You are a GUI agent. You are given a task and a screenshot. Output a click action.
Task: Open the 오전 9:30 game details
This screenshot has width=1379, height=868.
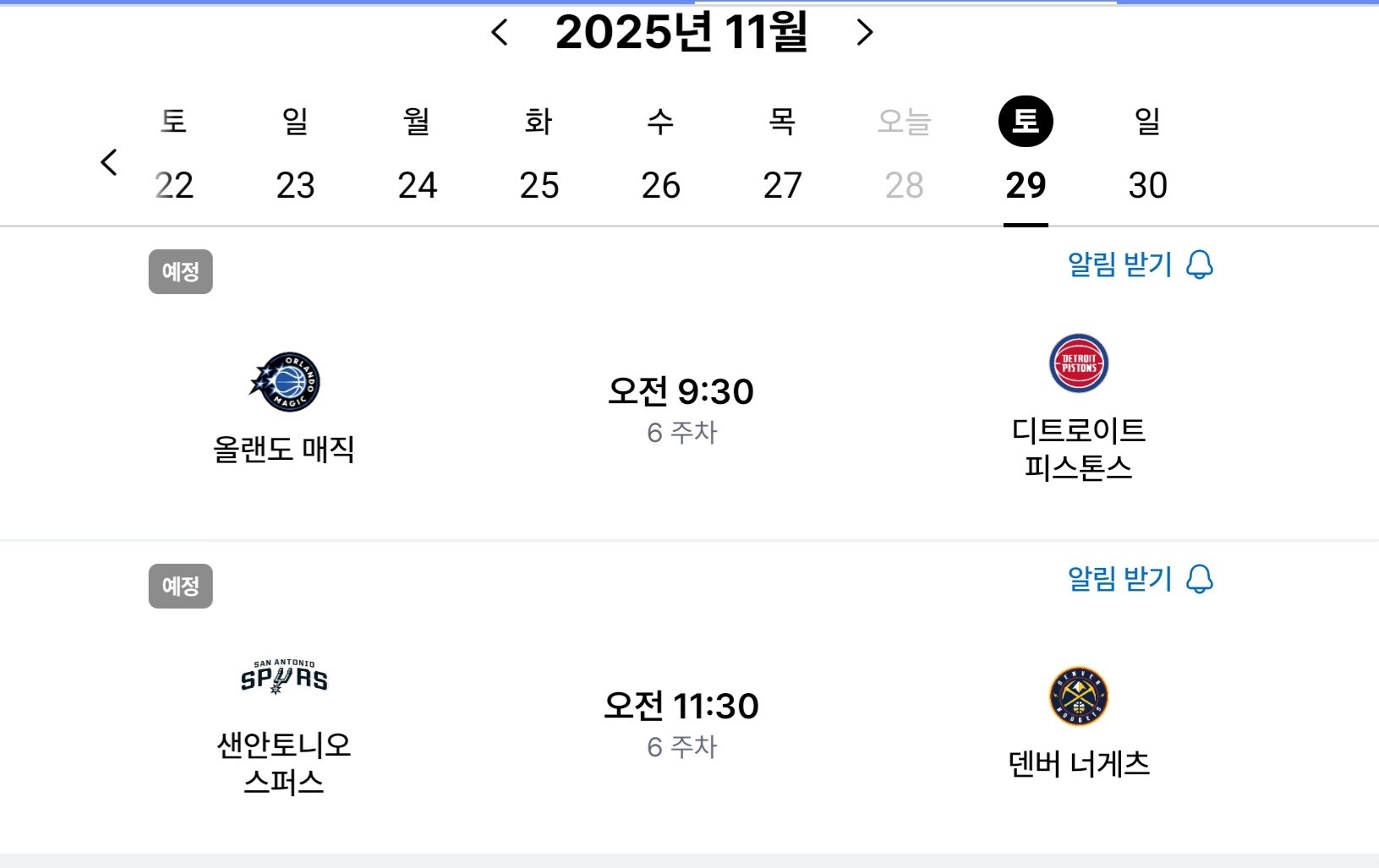[681, 392]
